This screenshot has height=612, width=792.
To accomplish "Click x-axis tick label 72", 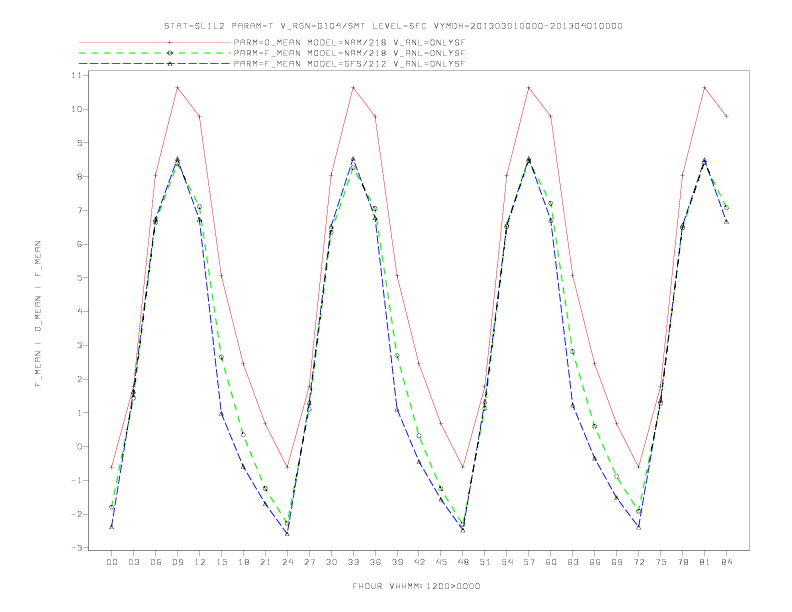I will coord(639,562).
